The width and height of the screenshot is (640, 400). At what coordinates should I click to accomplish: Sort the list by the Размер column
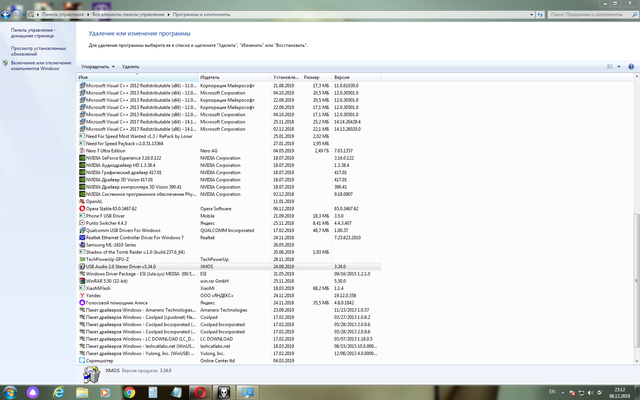[317, 77]
